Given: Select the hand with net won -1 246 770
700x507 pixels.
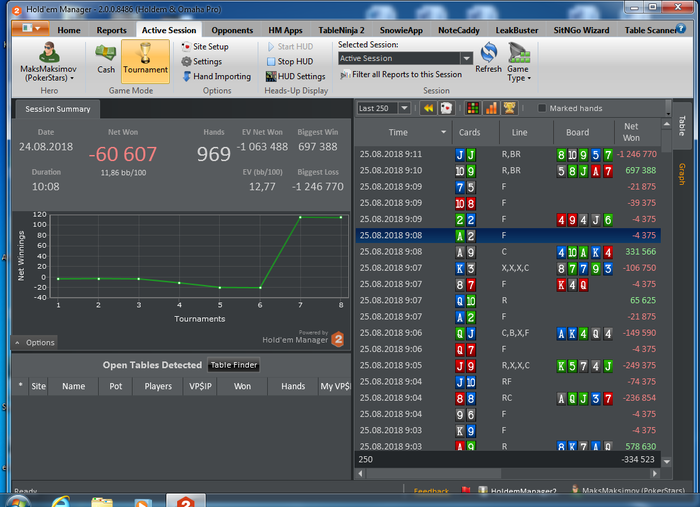Looking at the screenshot, I should (508, 154).
